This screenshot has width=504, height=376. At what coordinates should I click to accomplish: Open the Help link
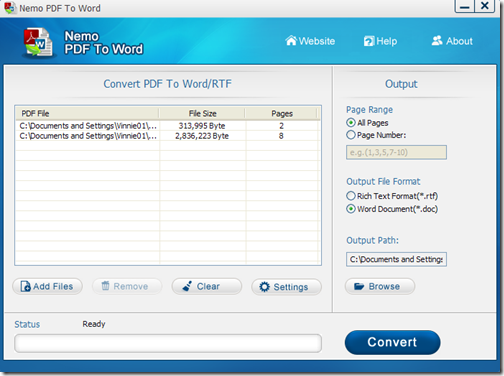tap(380, 41)
